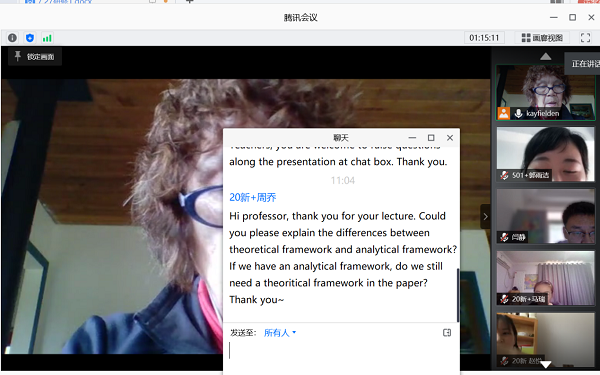
Task: Minimize the Tencent Meeting window
Action: (x=554, y=17)
